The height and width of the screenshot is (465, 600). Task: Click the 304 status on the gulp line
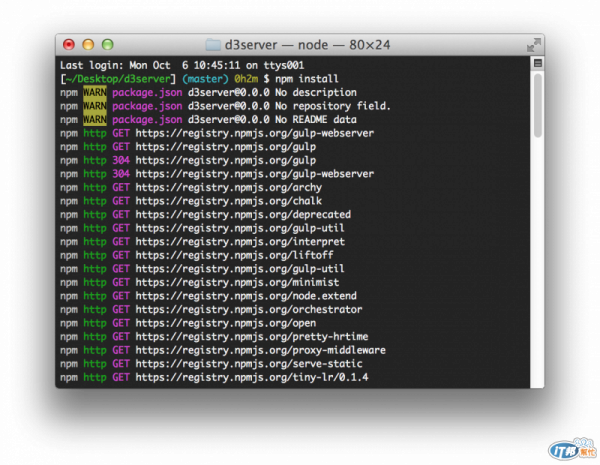(x=121, y=160)
